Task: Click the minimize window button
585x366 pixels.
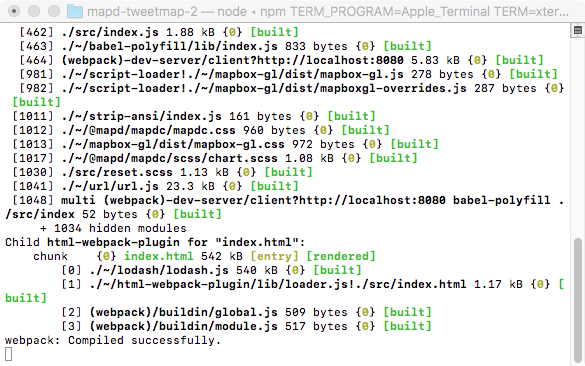Action: (x=34, y=11)
